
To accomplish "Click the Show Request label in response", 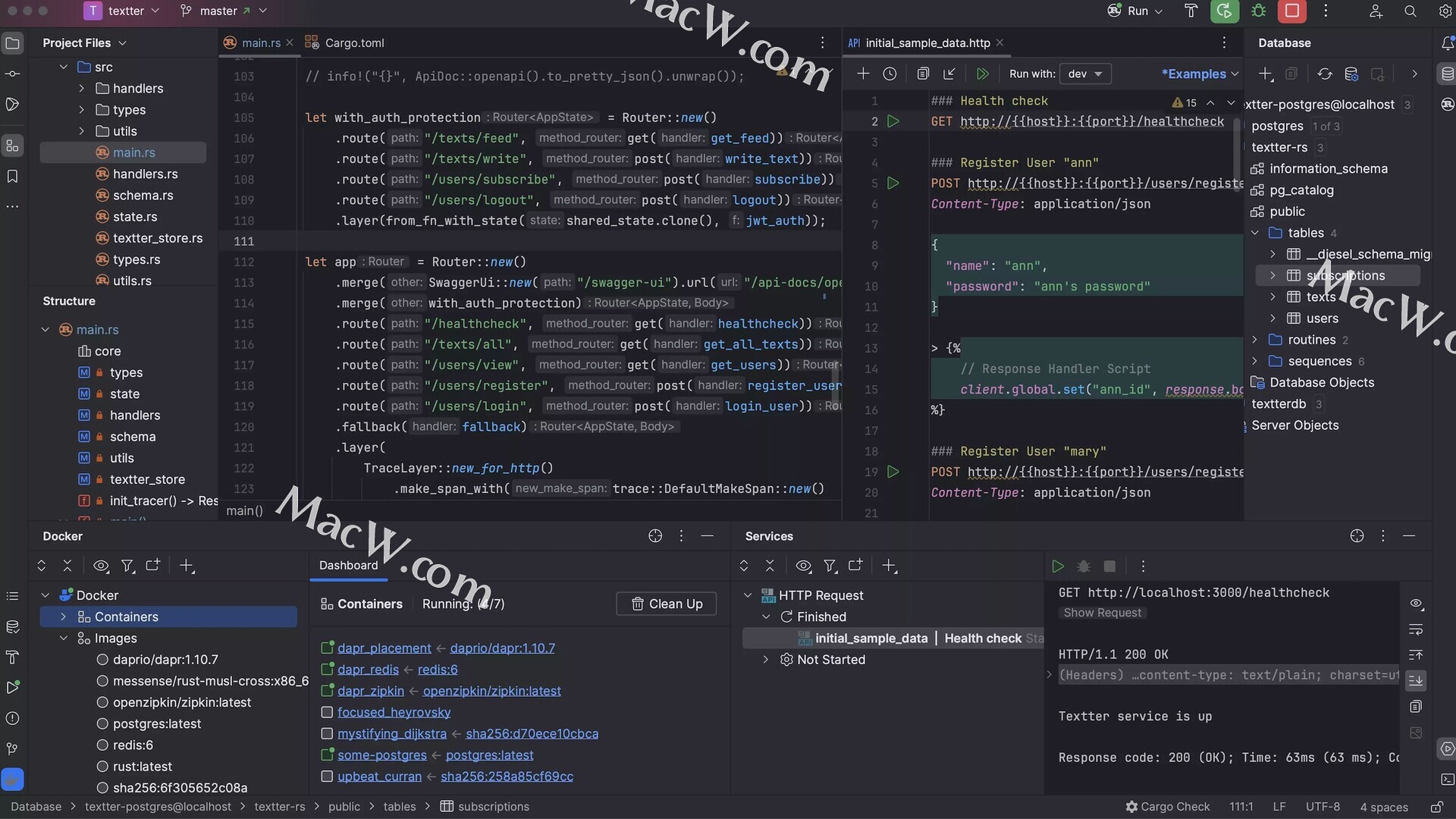I will coord(1102,613).
